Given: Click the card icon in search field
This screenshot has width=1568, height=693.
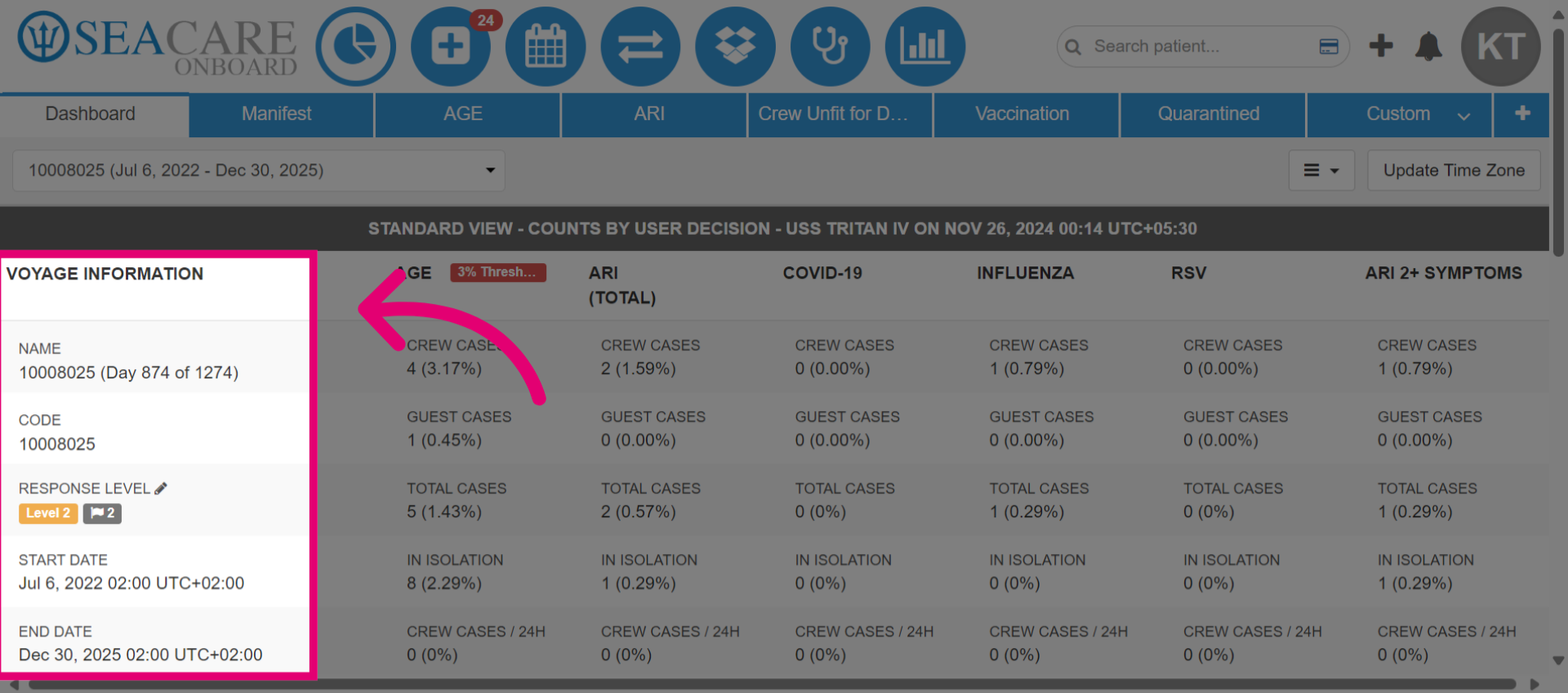Looking at the screenshot, I should (1329, 47).
